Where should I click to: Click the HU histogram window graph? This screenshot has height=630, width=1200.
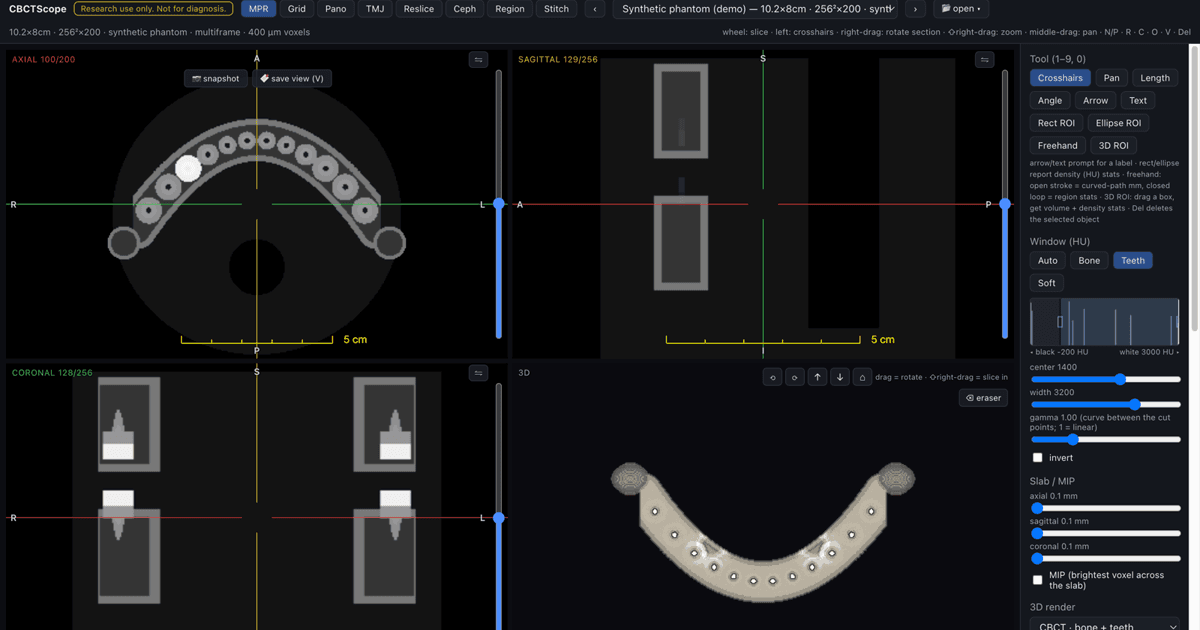pos(1105,322)
